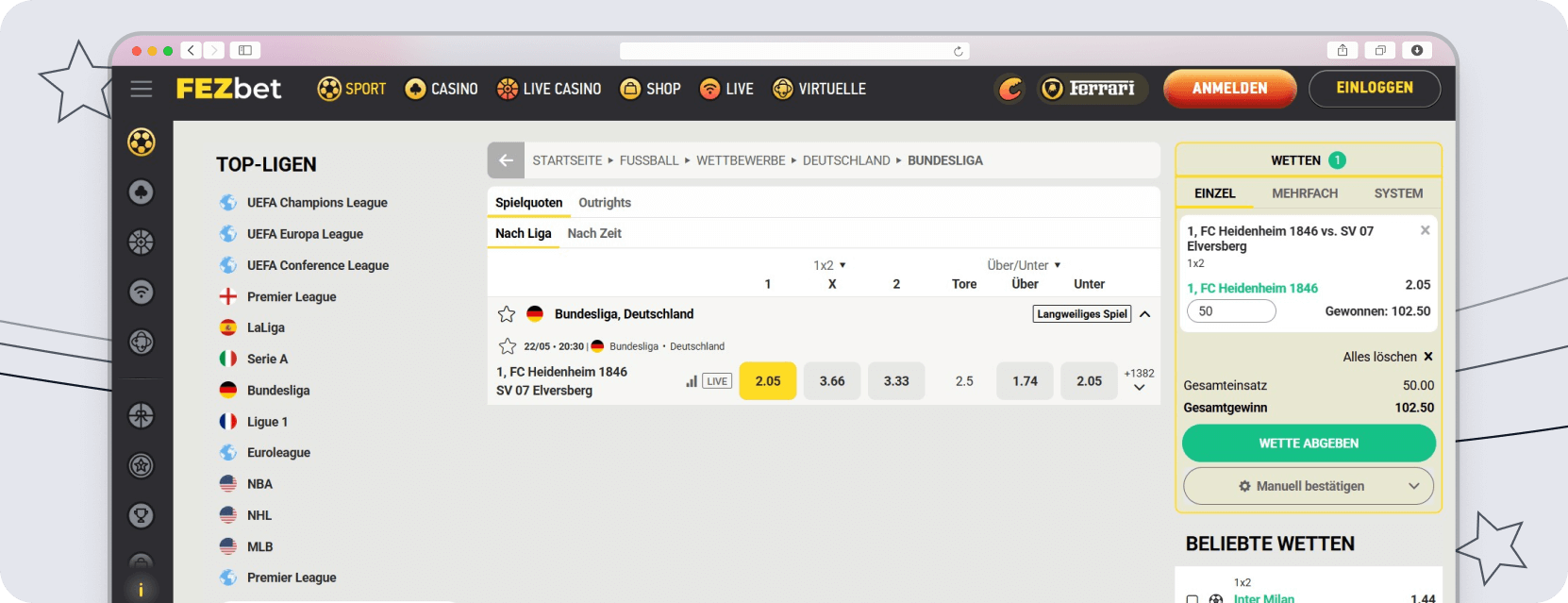Image resolution: width=1568 pixels, height=603 pixels.
Task: Click Alles löschen to clear bets
Action: 1388,357
